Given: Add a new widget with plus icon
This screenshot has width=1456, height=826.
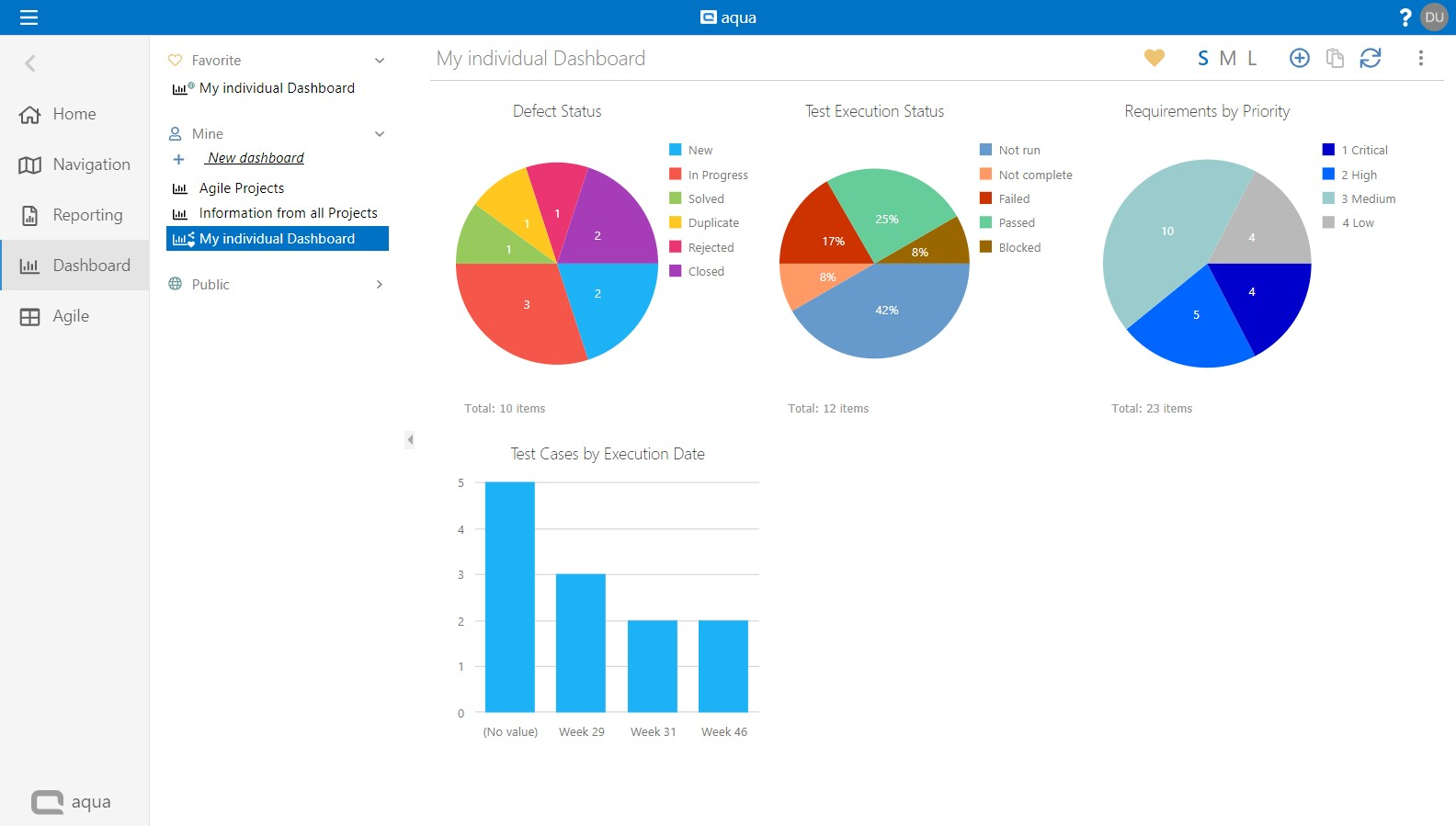Looking at the screenshot, I should (1299, 58).
